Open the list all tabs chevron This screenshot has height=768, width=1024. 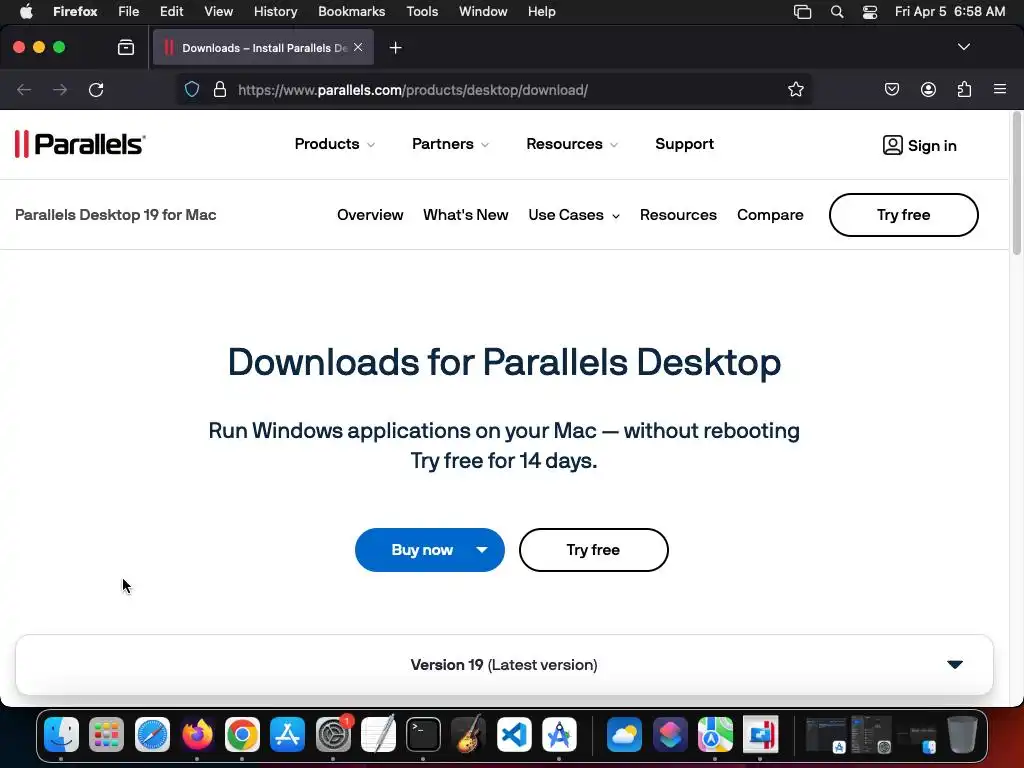(x=963, y=47)
